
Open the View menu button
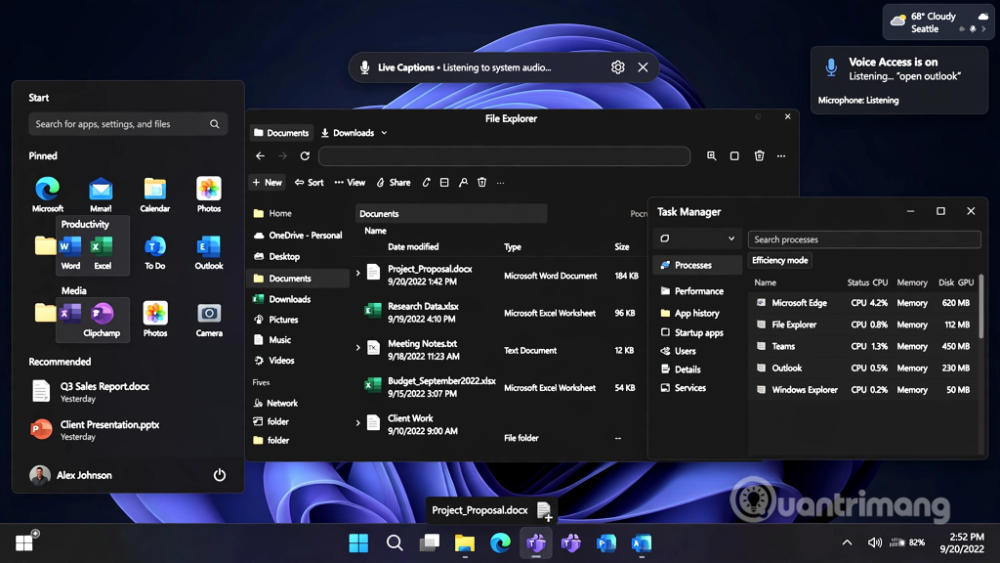[349, 182]
